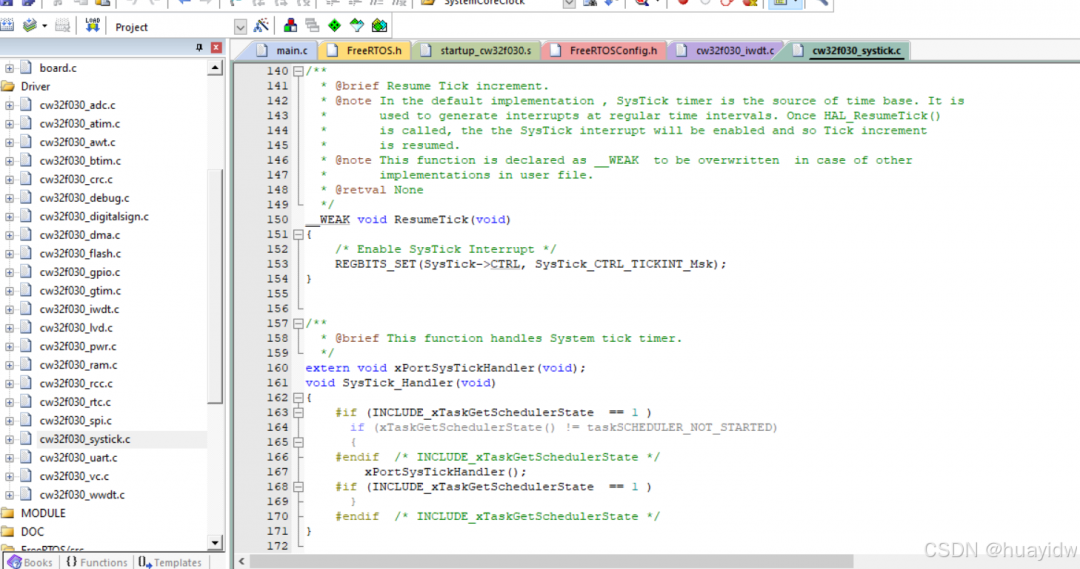Image resolution: width=1080 pixels, height=569 pixels.
Task: Close the Project panel with red X
Action: [216, 48]
